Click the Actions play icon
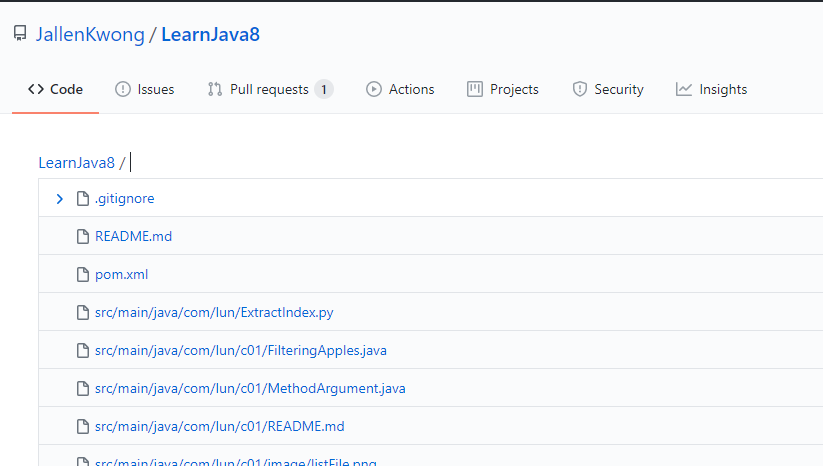Viewport: 823px width, 466px height. (x=374, y=89)
